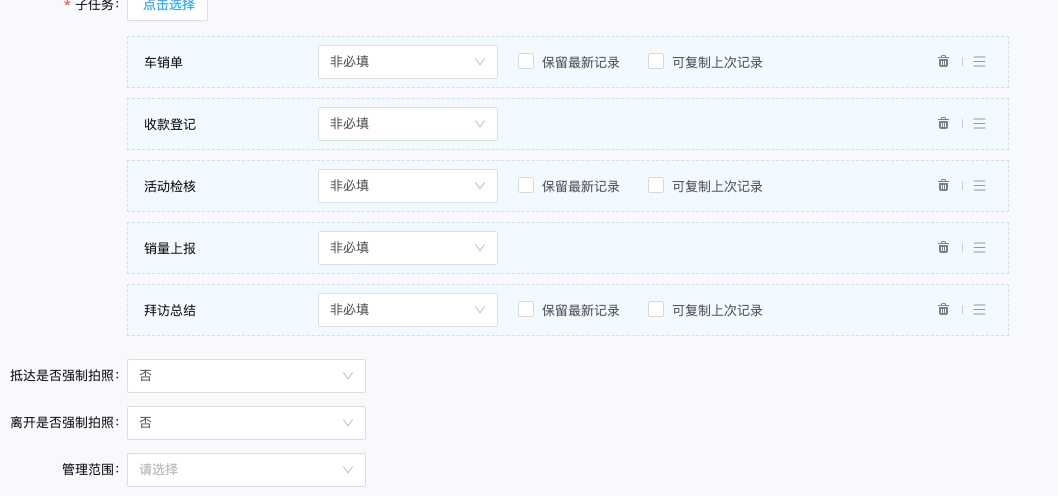Expand the 收款登记 required-option dropdown

pyautogui.click(x=408, y=124)
